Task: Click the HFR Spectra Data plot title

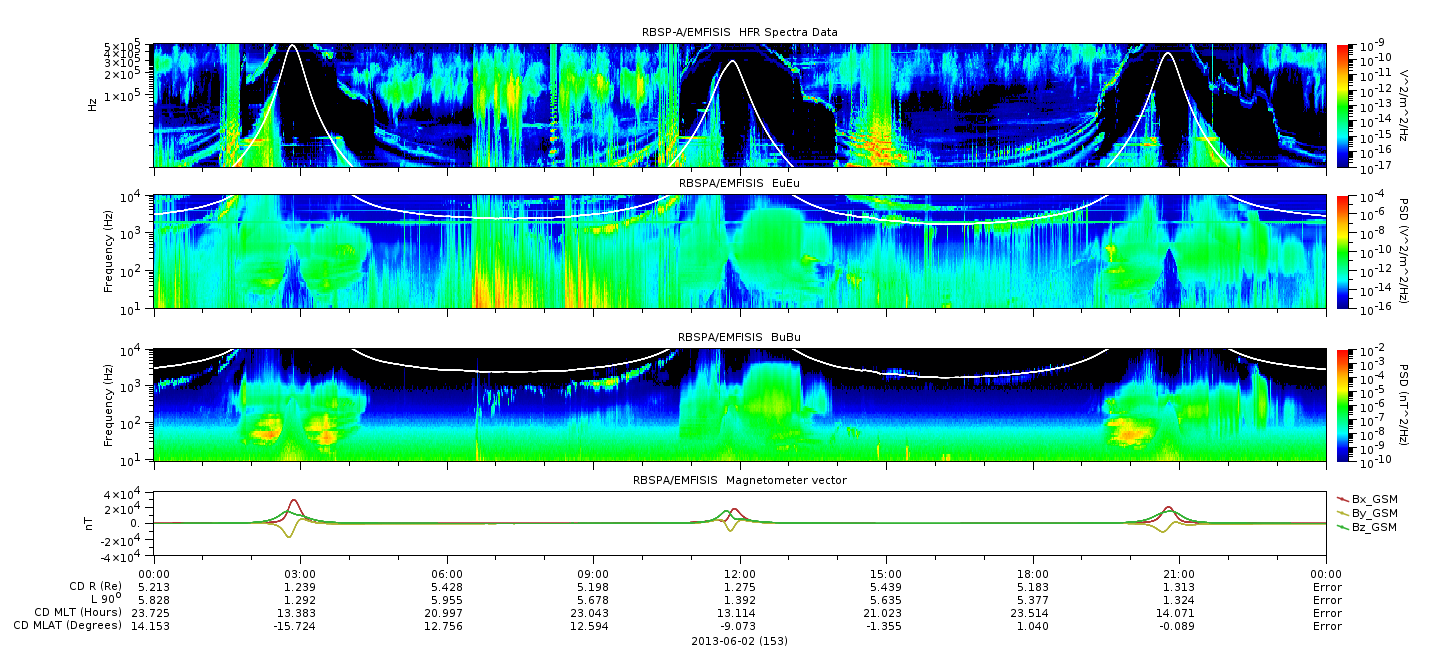Action: coord(739,32)
